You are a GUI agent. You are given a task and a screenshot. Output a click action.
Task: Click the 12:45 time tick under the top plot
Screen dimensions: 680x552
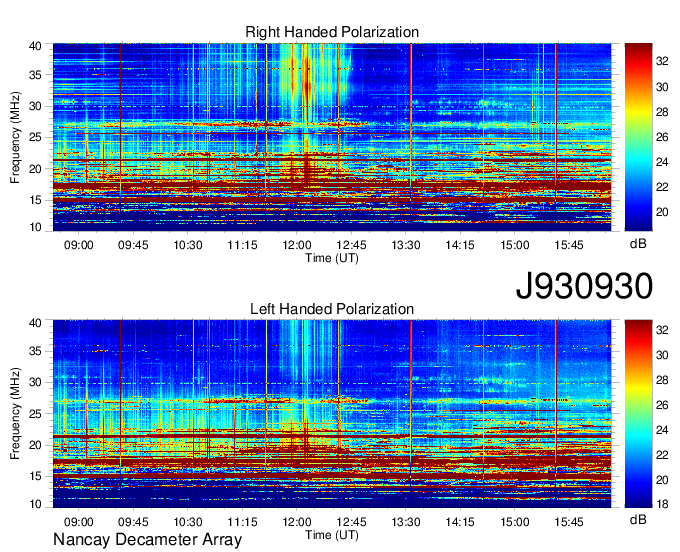point(351,245)
